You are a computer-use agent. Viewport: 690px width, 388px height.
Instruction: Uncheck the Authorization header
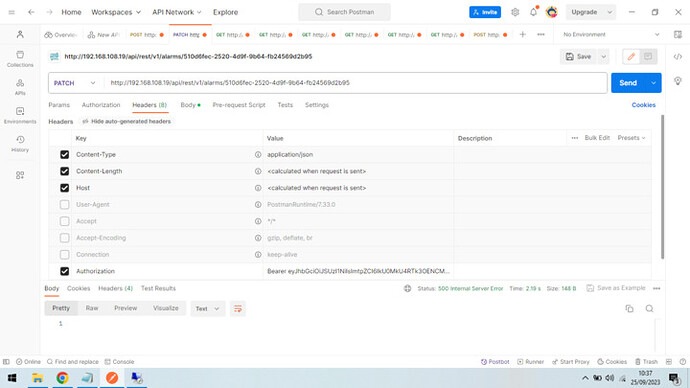pyautogui.click(x=65, y=271)
